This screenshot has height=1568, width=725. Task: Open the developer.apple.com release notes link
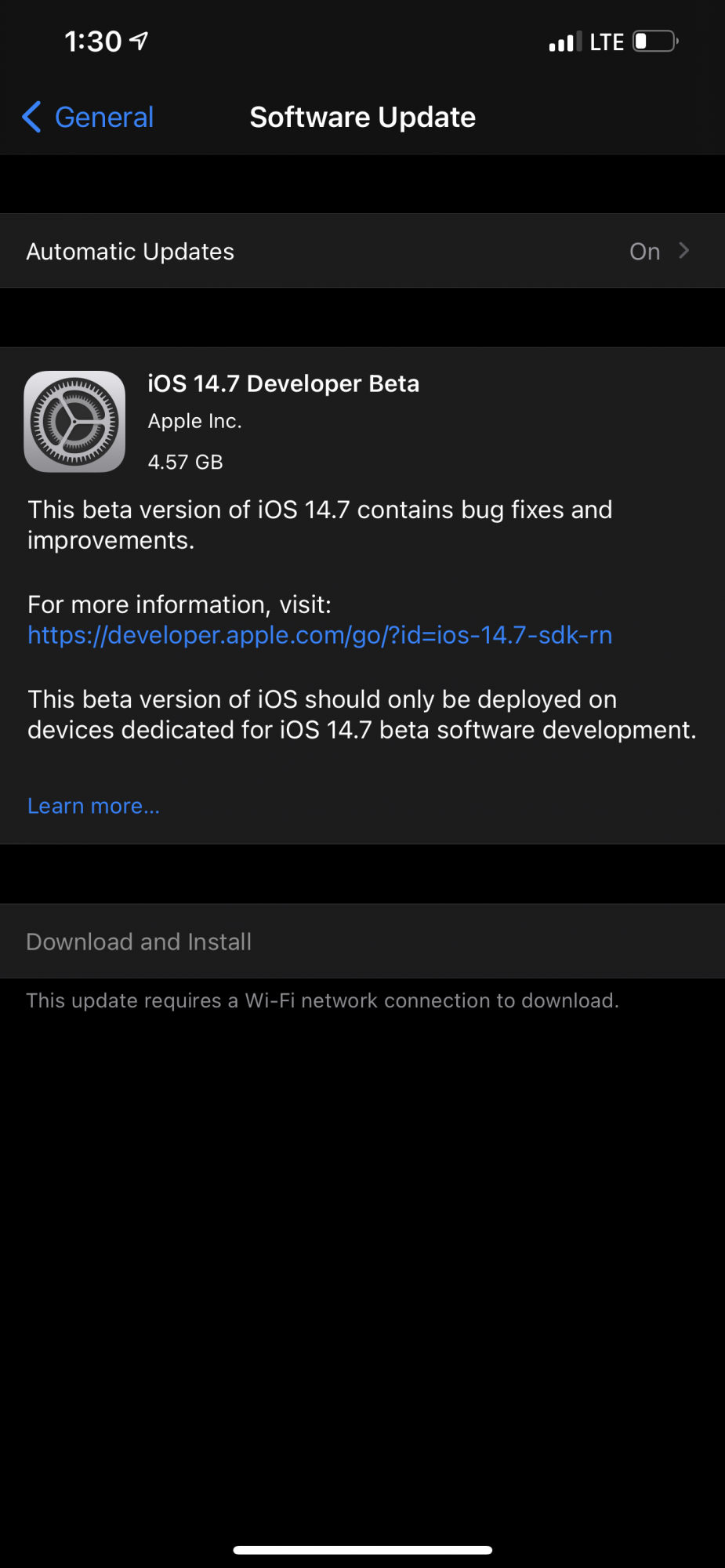(x=320, y=635)
